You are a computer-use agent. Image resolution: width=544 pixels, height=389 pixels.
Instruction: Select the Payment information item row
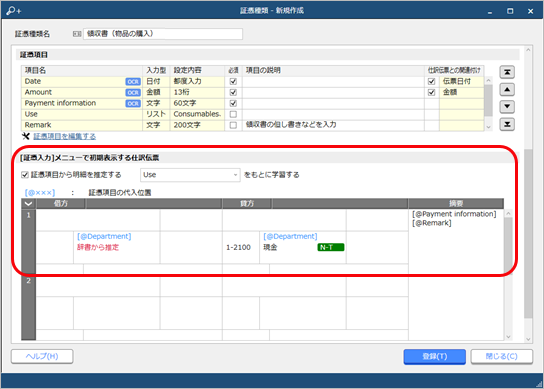coord(252,103)
